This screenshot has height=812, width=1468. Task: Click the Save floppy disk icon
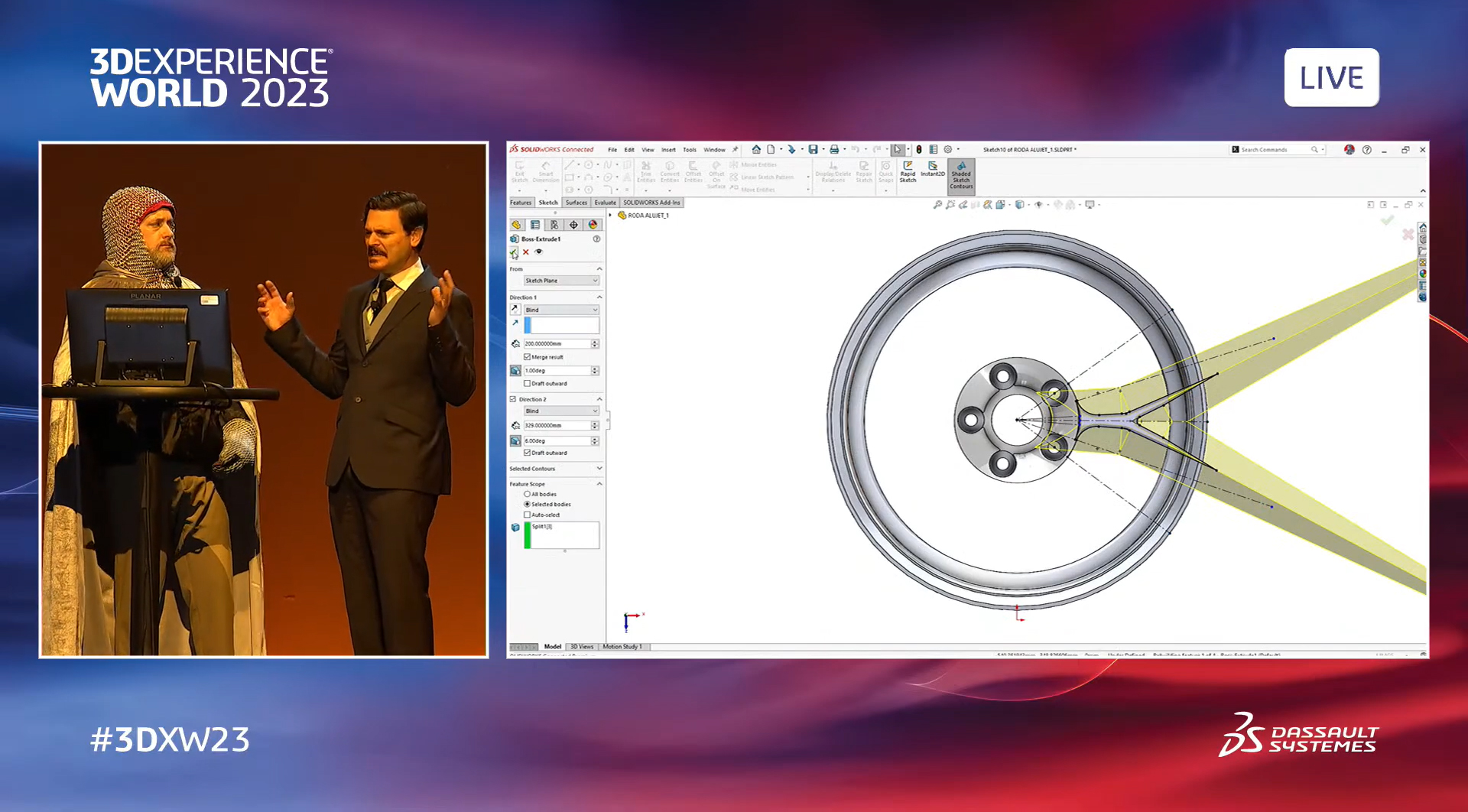(813, 150)
